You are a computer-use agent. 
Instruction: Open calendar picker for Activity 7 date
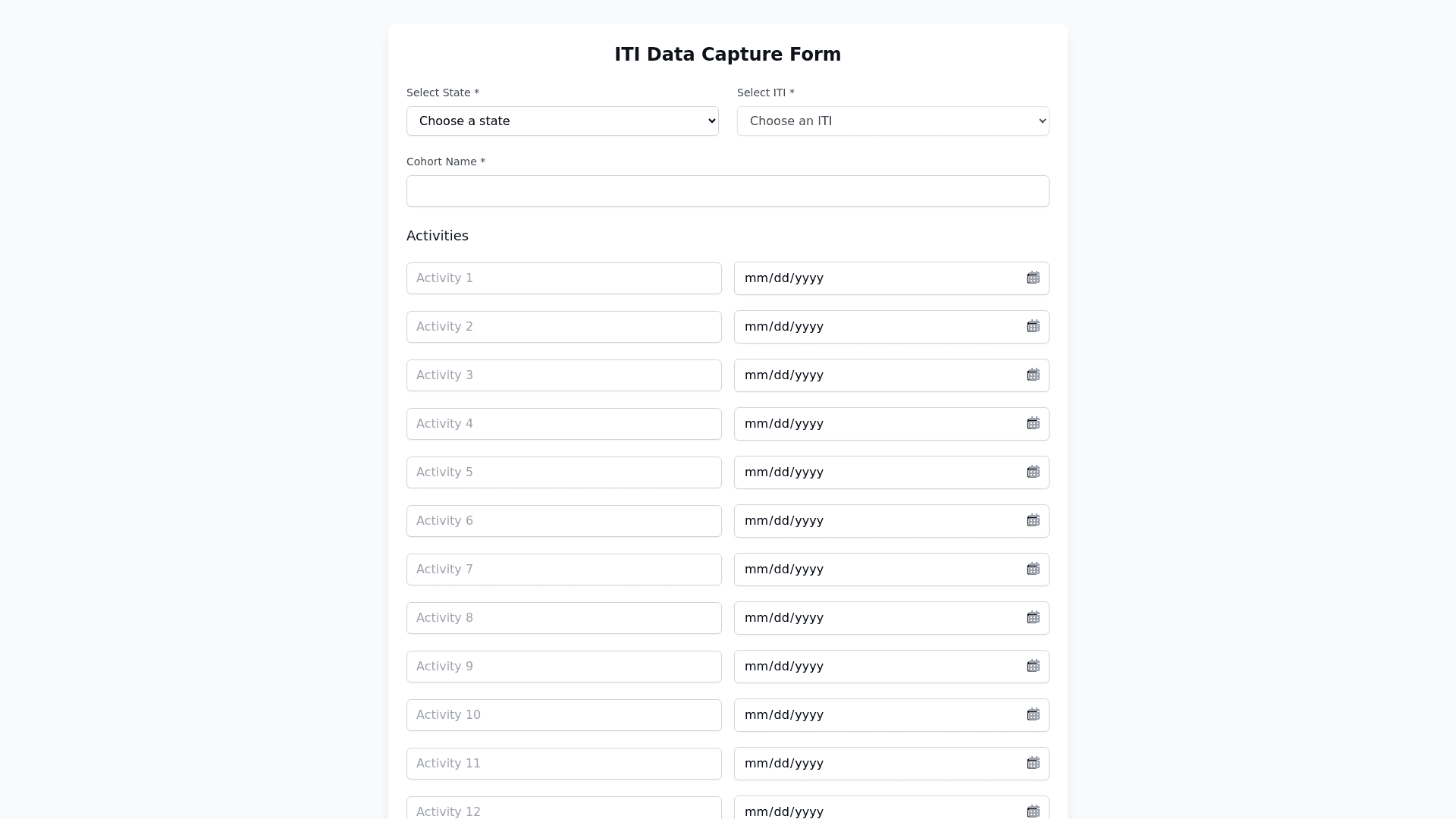tap(1033, 570)
